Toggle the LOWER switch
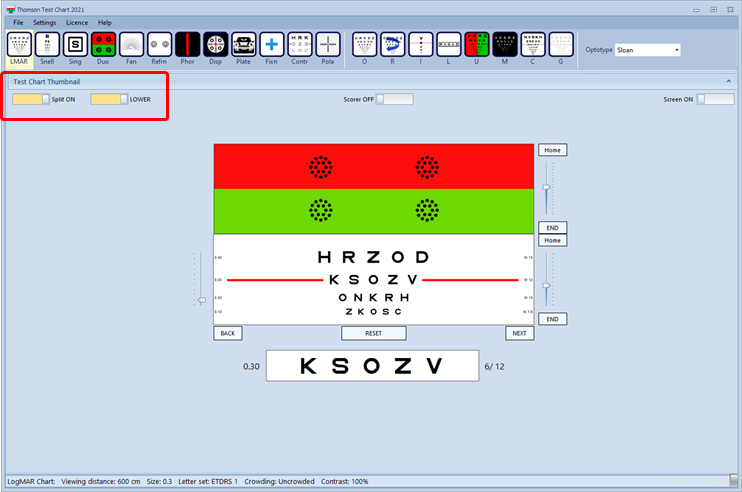This screenshot has width=742, height=492. (109, 99)
